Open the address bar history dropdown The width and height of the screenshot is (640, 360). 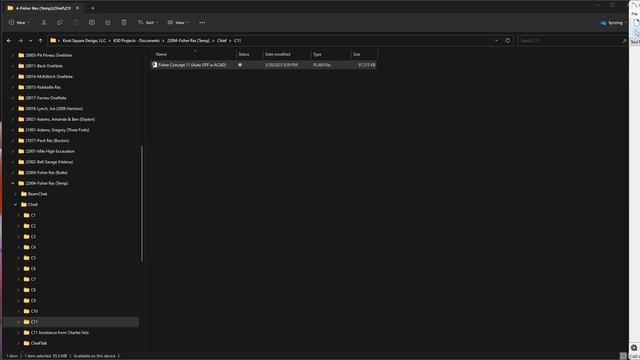(496, 40)
